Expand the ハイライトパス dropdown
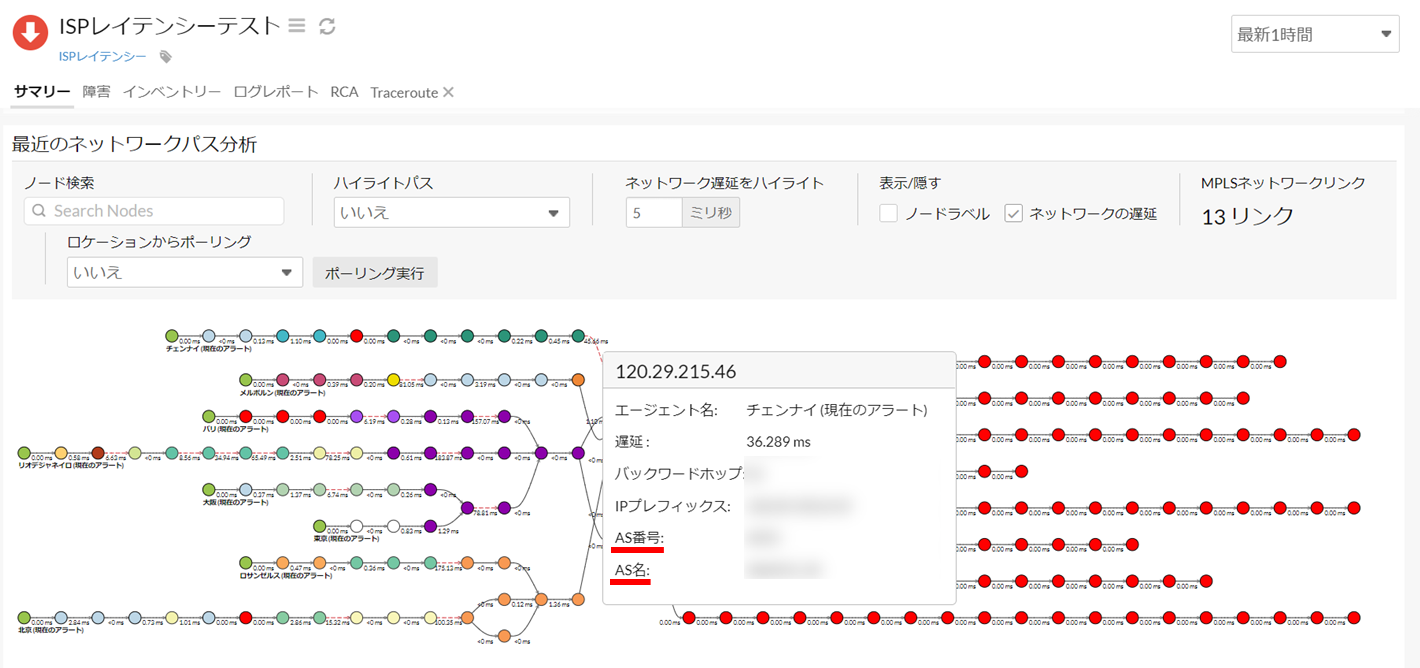Viewport: 1420px width, 668px height. tap(451, 213)
